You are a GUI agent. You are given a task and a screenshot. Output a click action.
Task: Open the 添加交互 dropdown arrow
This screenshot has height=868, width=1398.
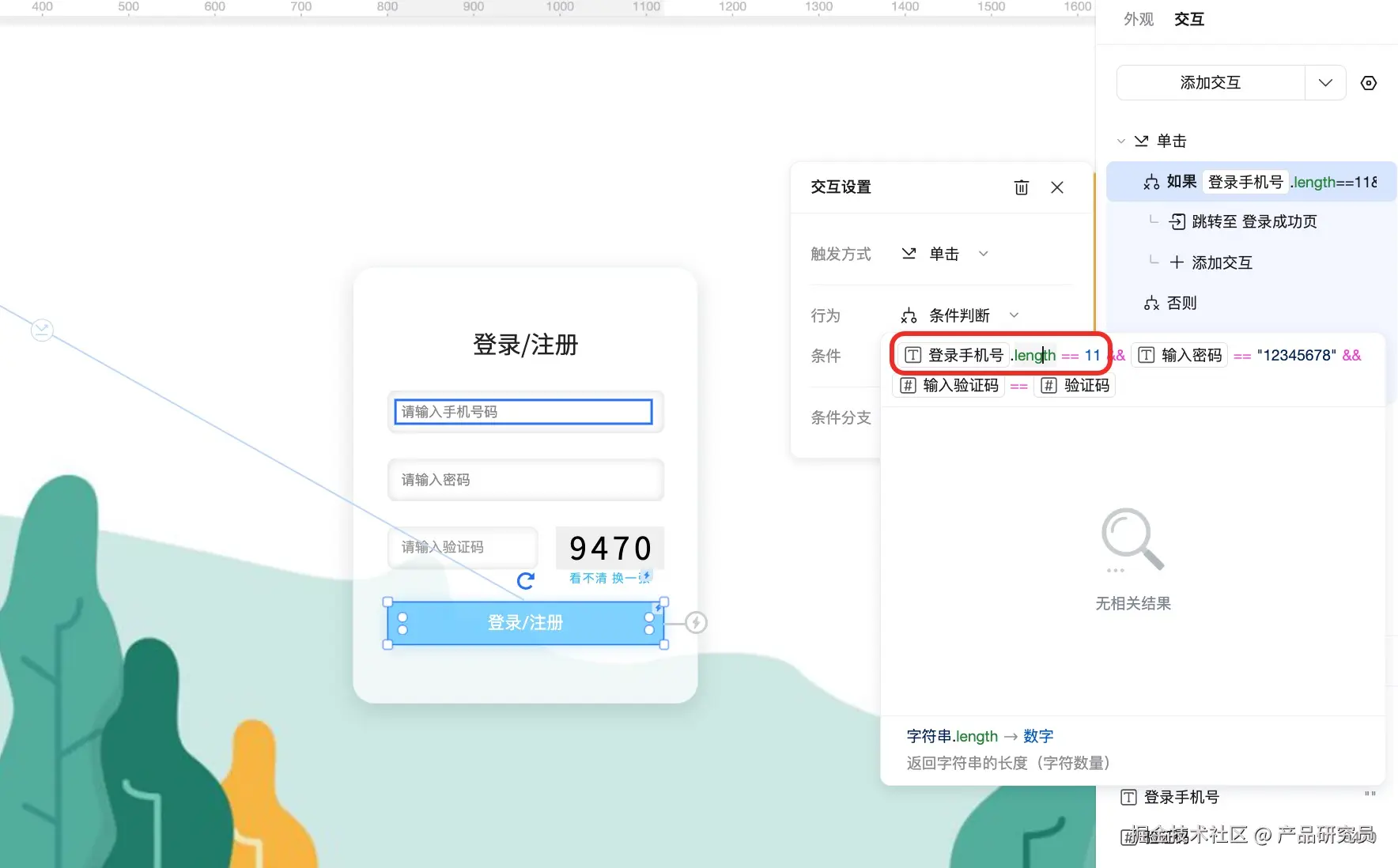(1326, 83)
